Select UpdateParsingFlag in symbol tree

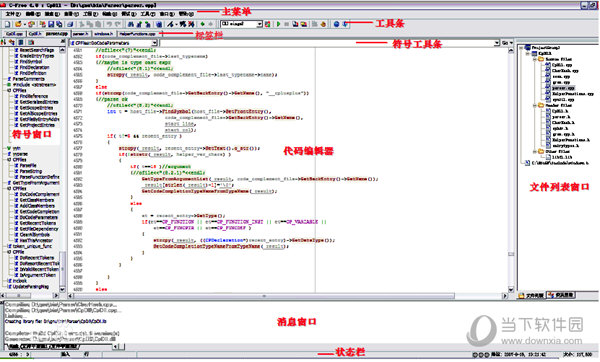pos(31,287)
